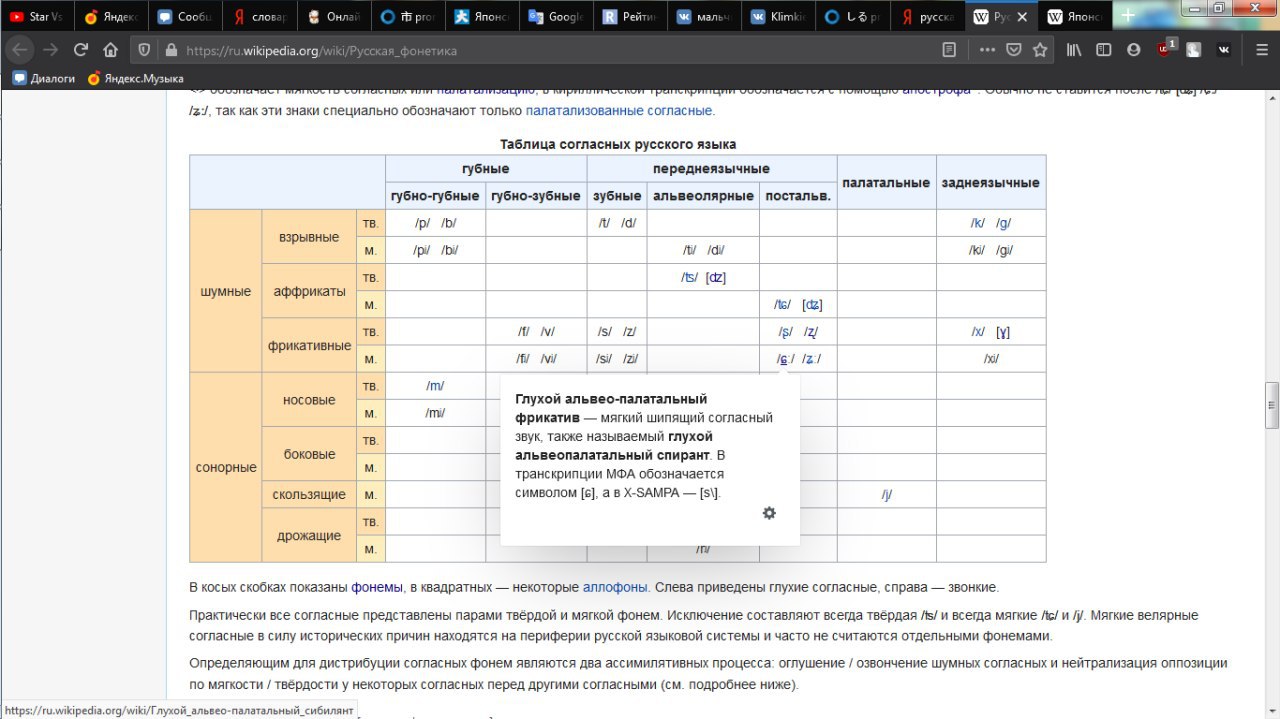Click the /j/ palatal glide link
Viewport: 1280px width, 719px height.
pos(886,495)
